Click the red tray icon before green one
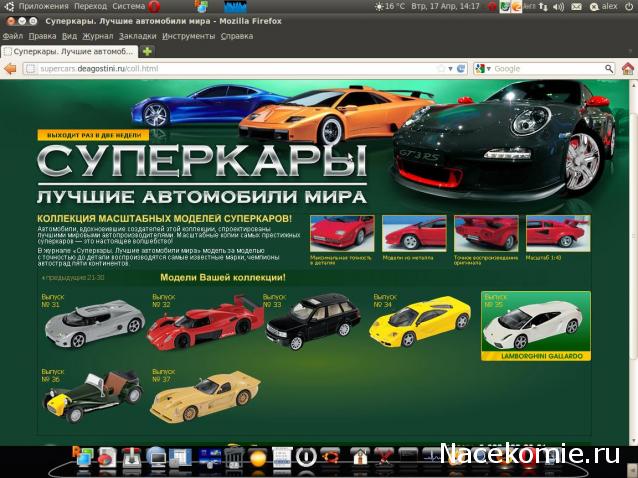This screenshot has height=478, width=638. (x=492, y=7)
